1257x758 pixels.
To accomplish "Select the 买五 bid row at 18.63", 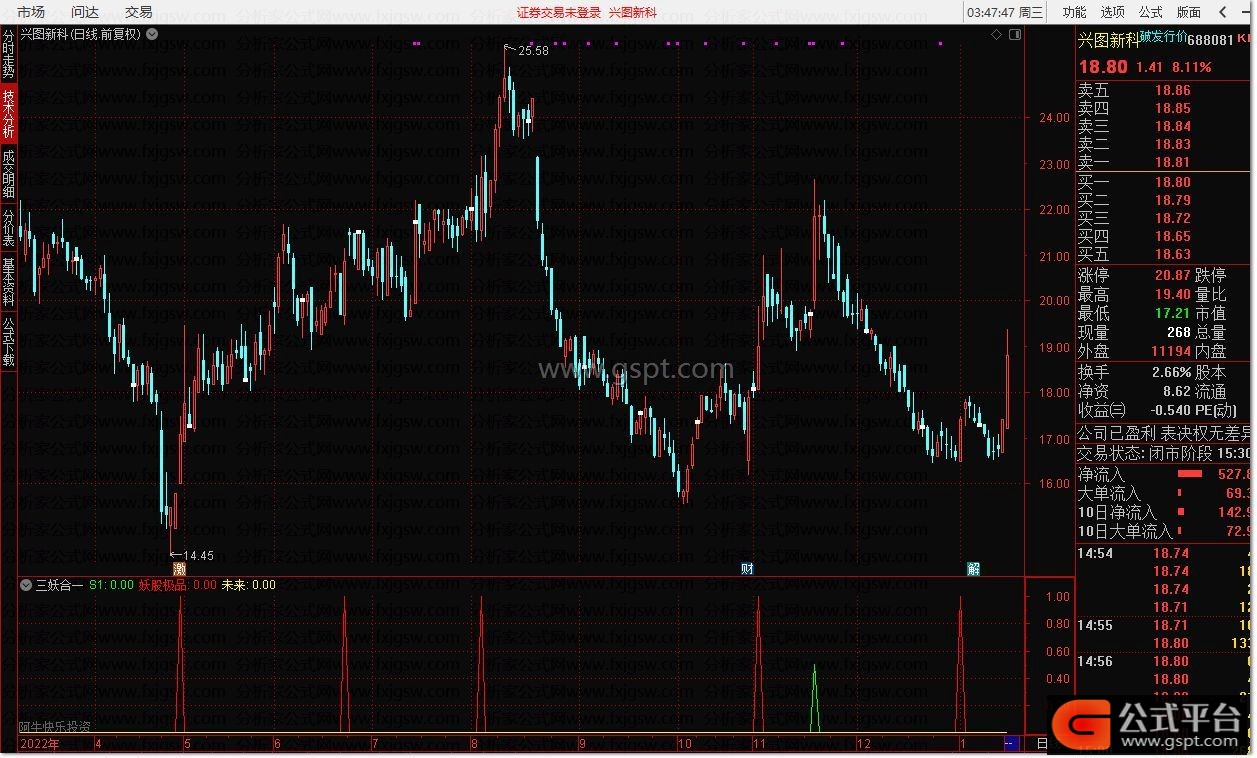I will (1165, 254).
